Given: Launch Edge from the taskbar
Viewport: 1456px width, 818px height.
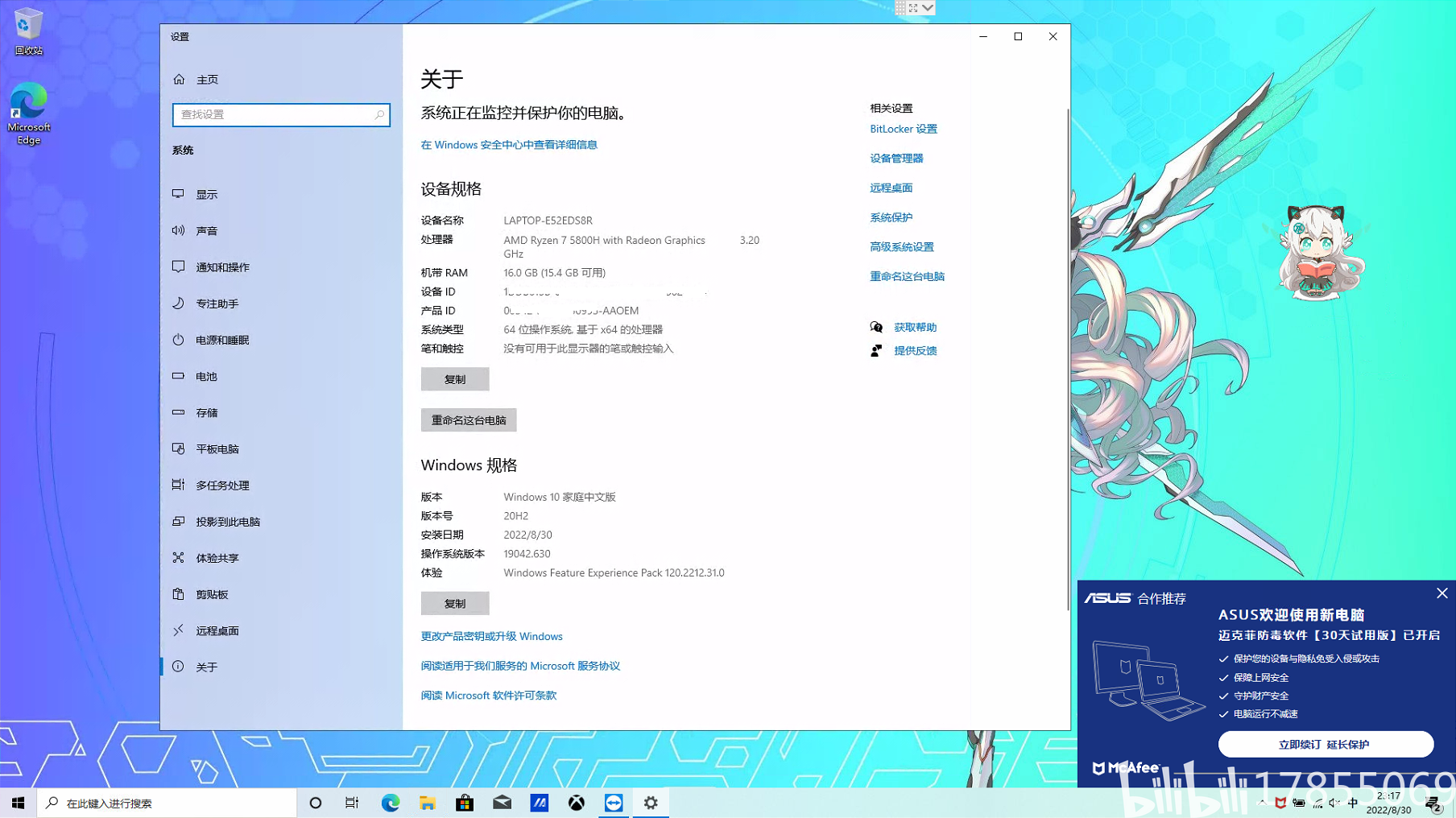Looking at the screenshot, I should [x=391, y=803].
